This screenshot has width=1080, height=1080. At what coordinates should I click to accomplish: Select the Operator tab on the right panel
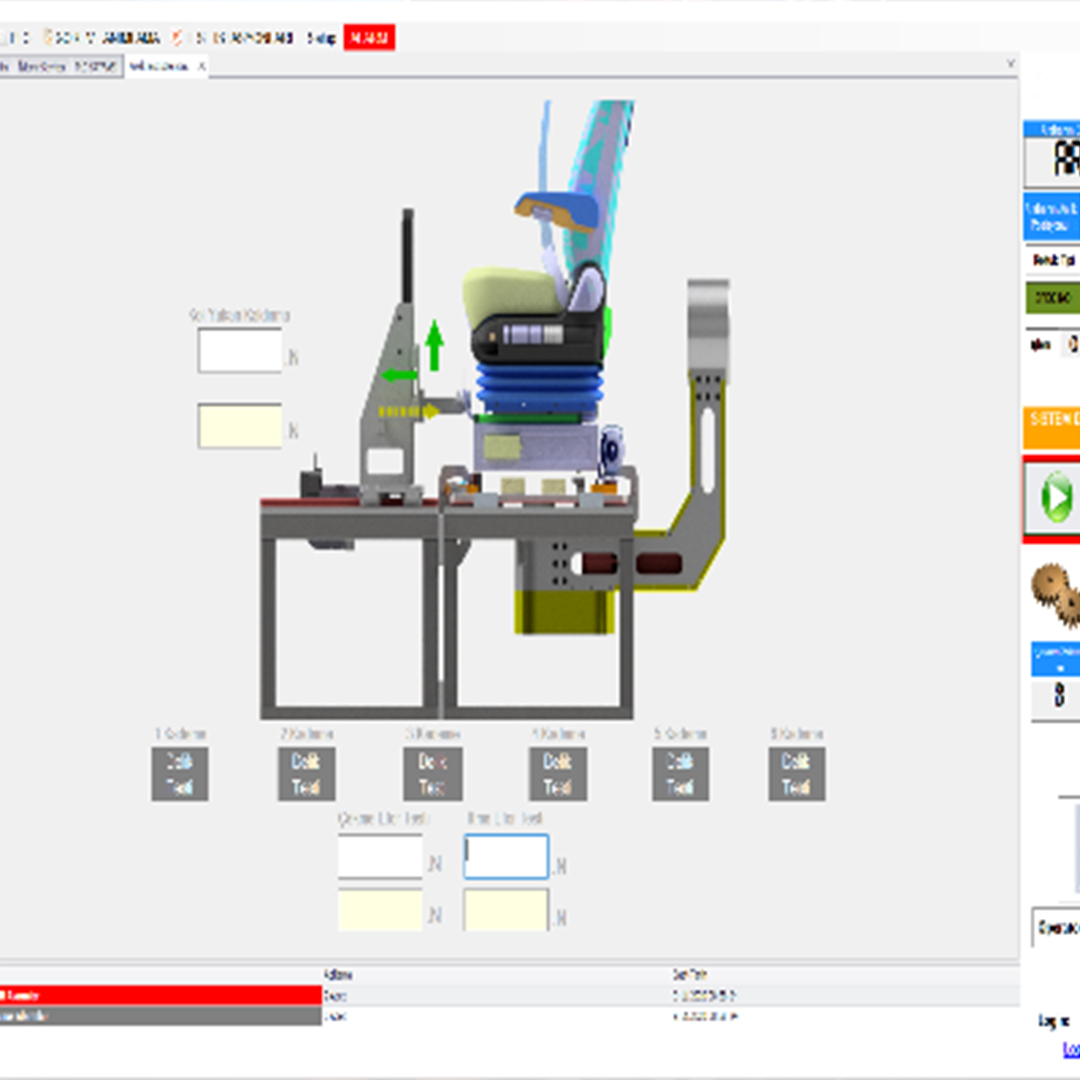point(1055,928)
